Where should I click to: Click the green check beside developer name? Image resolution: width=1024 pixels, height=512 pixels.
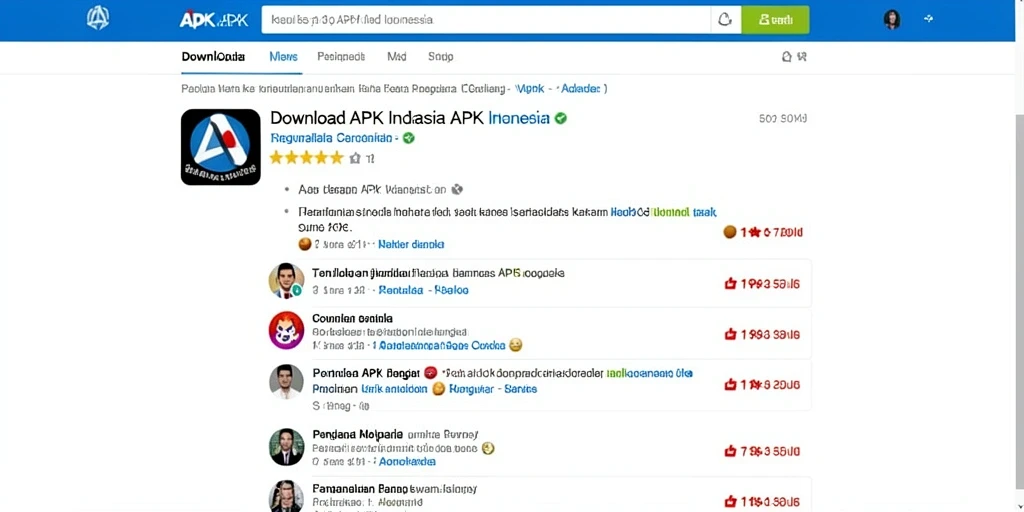click(409, 138)
